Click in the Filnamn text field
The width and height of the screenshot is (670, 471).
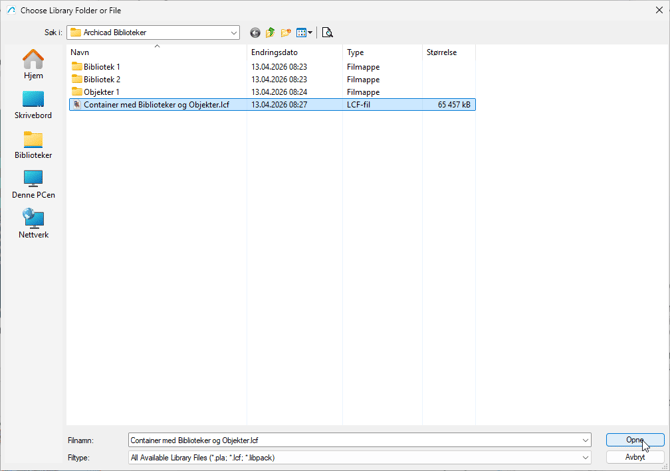click(350, 440)
